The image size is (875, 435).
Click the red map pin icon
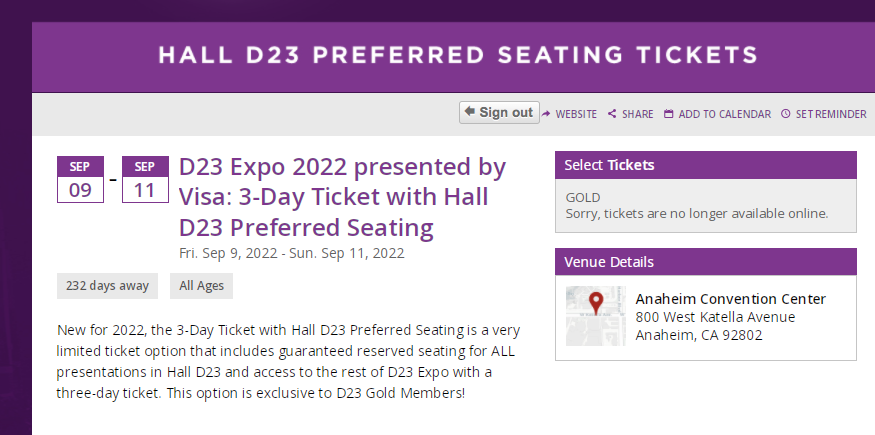596,304
